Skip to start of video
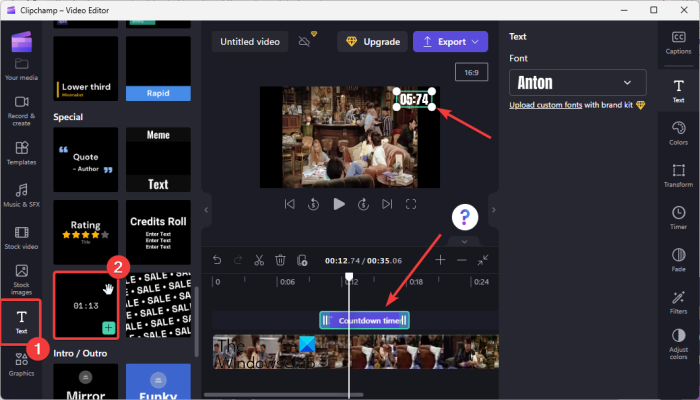Image resolution: width=700 pixels, height=400 pixels. tap(289, 204)
